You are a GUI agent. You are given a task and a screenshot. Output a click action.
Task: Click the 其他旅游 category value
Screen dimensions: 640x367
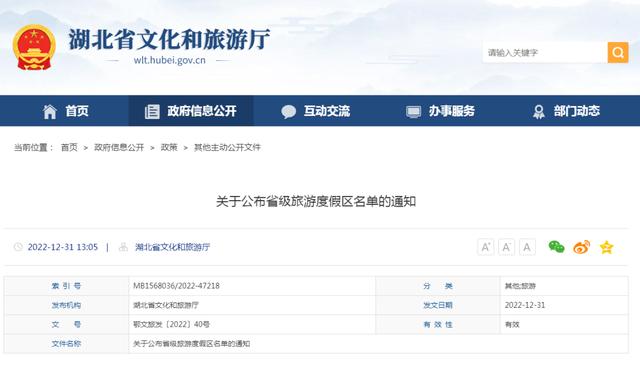click(520, 286)
